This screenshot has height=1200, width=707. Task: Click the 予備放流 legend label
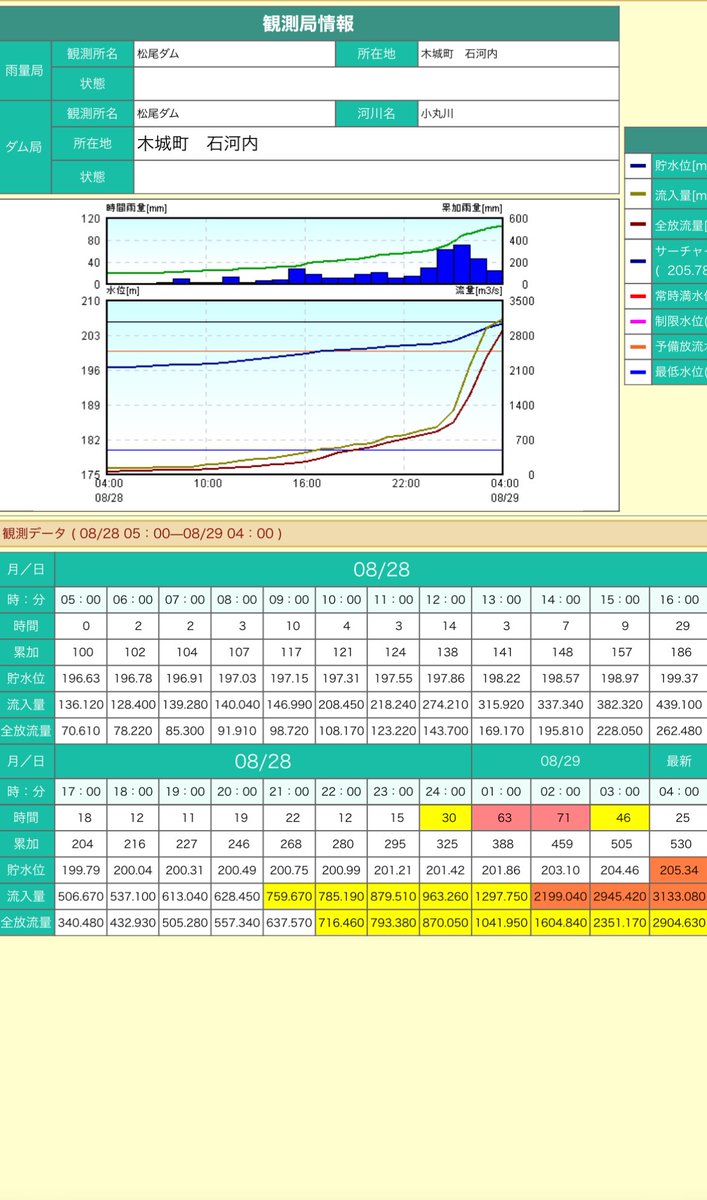point(680,347)
